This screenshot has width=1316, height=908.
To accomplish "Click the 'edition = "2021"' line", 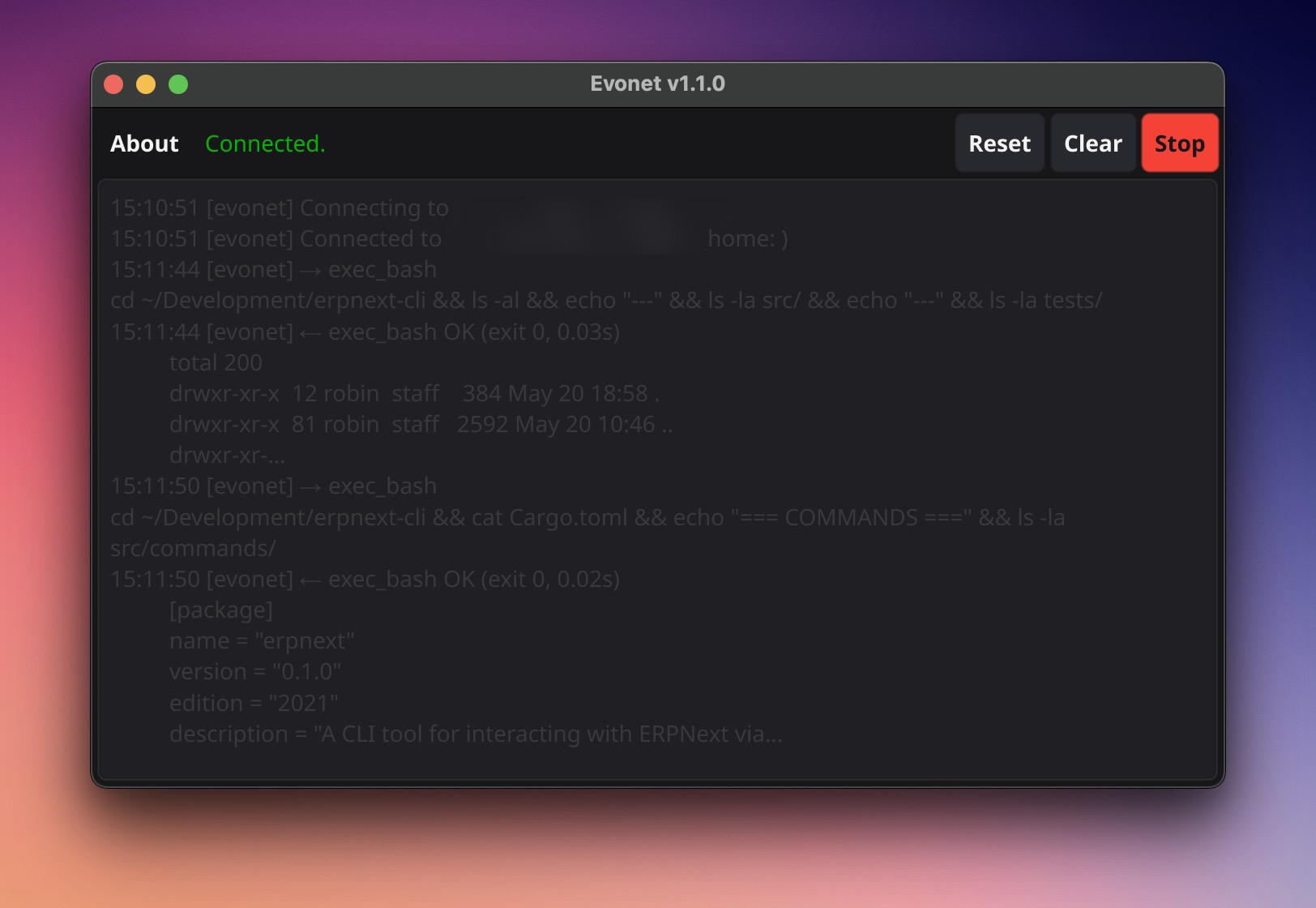I will (x=254, y=704).
